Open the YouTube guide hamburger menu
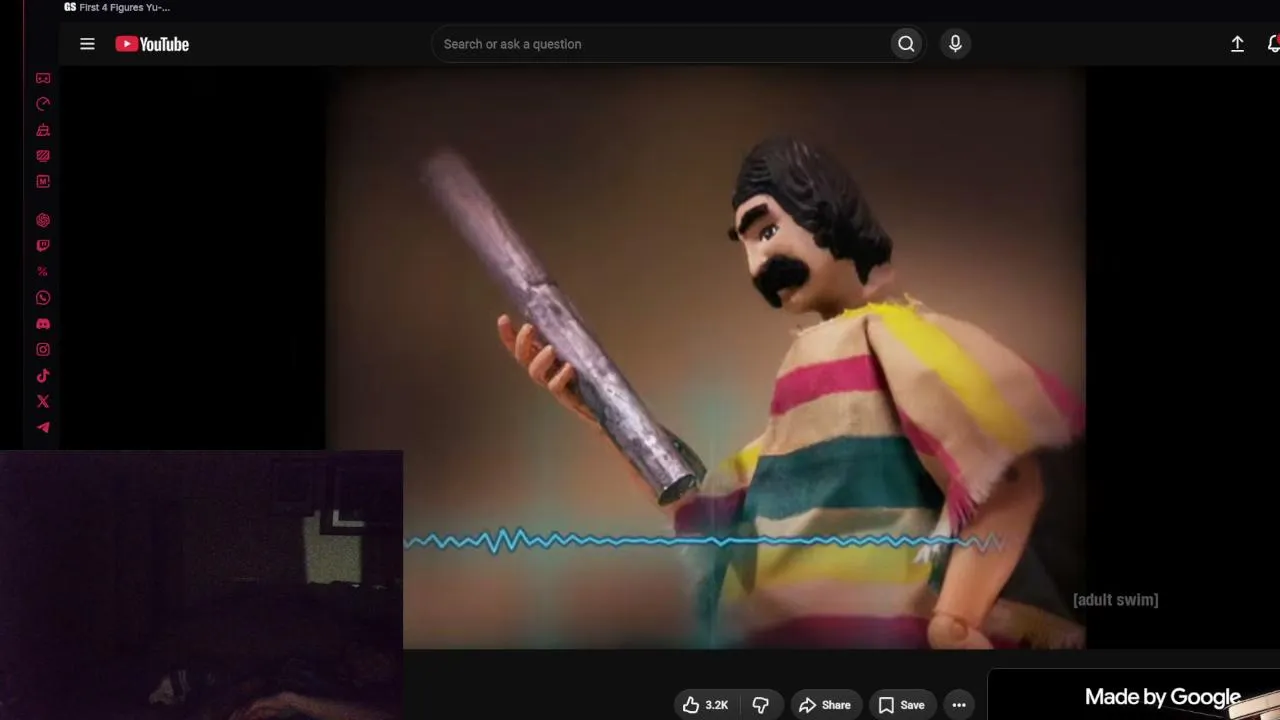This screenshot has width=1280, height=720. [x=87, y=44]
